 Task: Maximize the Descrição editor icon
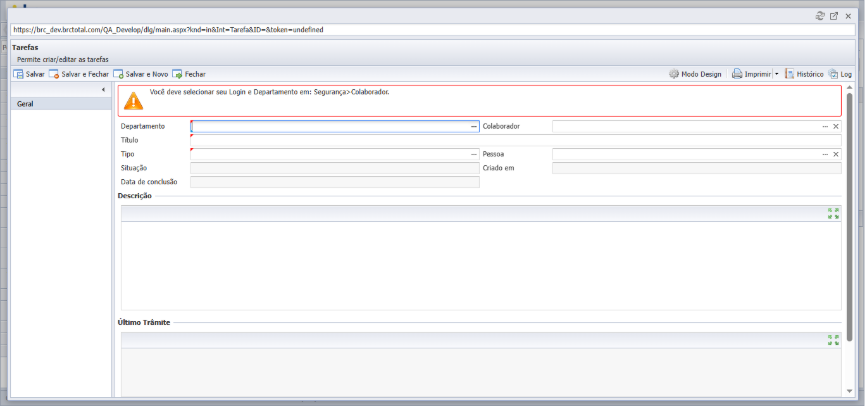point(834,213)
